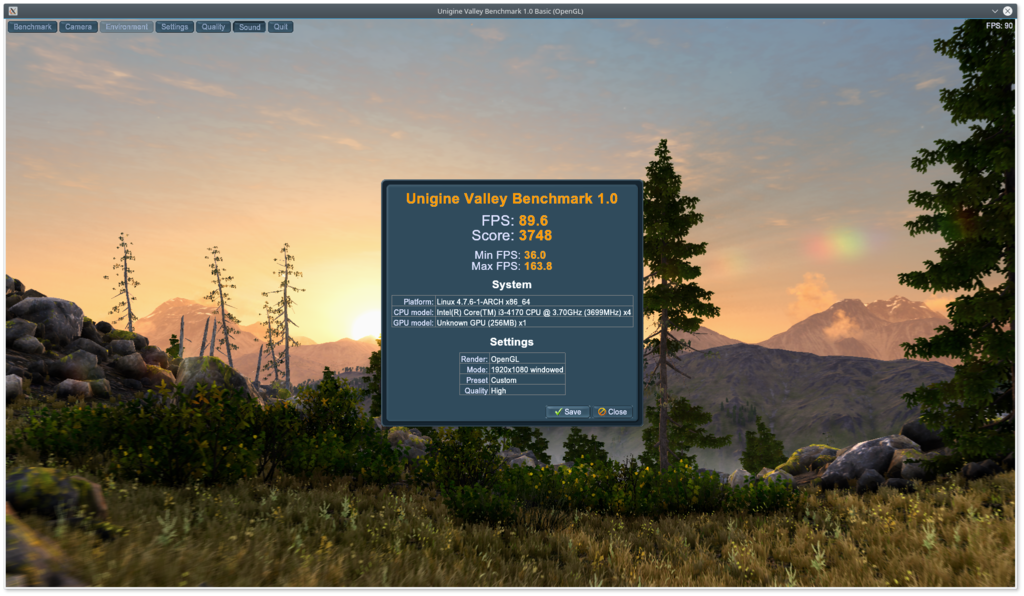
Task: Close the benchmark results dialog
Action: point(613,412)
